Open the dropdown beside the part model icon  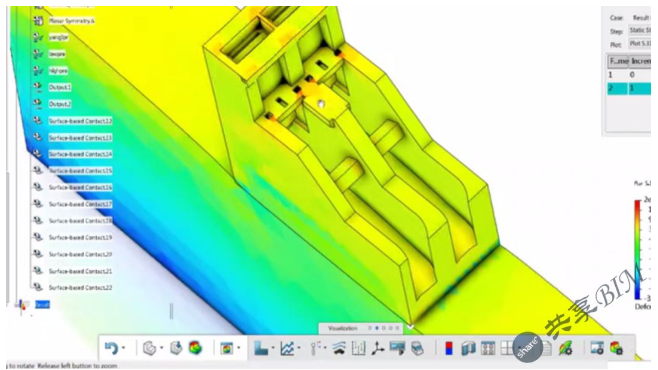coord(162,348)
